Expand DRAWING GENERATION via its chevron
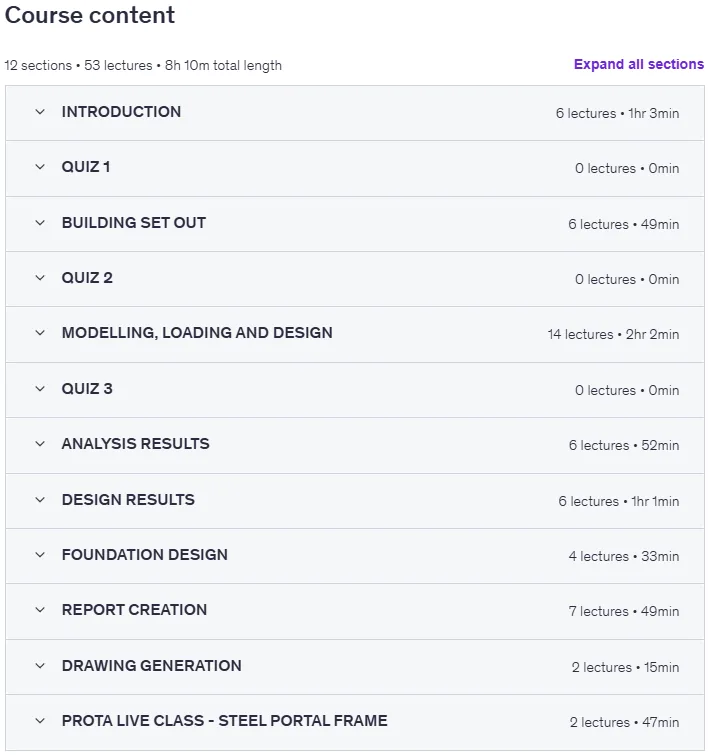Screen dimensions: 711x755 pos(40,665)
